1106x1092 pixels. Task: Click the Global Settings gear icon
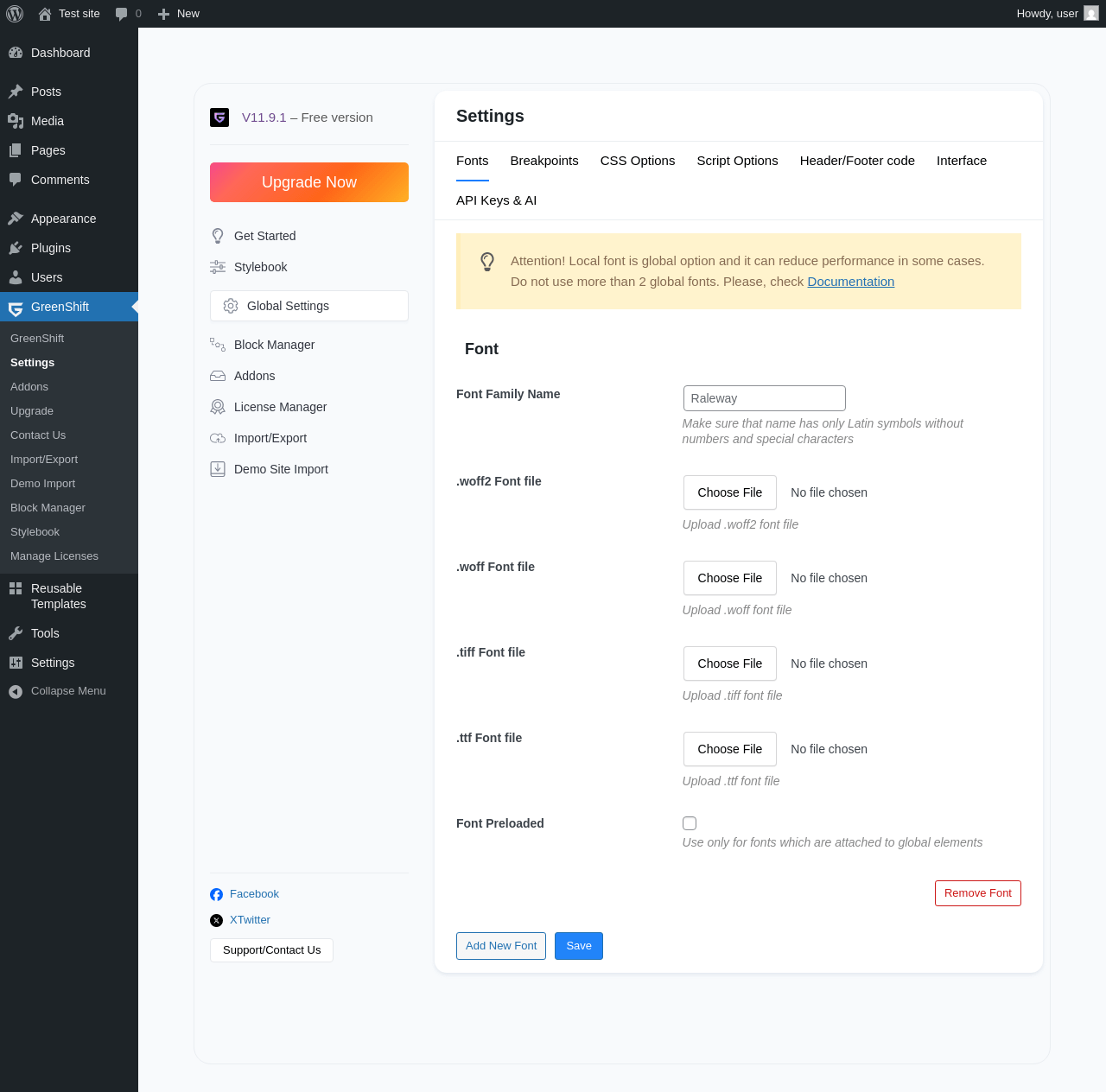click(x=231, y=306)
